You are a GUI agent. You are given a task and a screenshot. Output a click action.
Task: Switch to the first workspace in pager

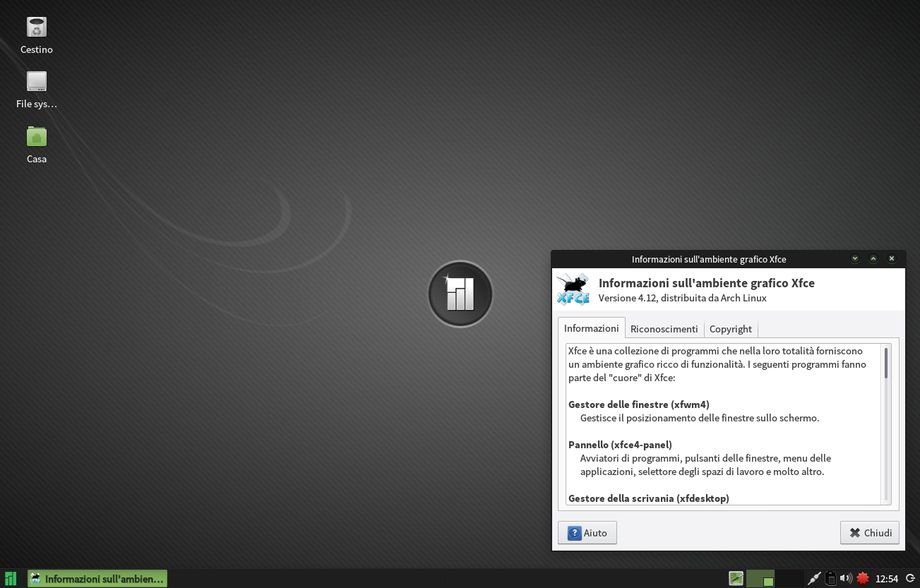[x=761, y=578]
